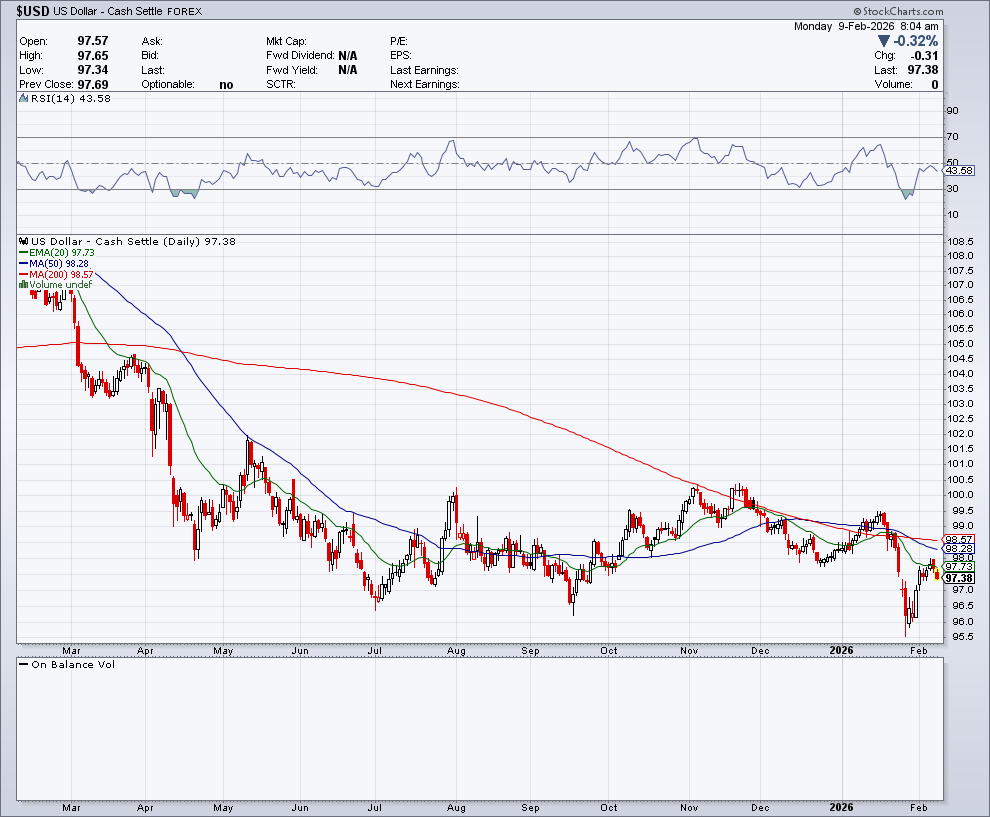Select the green EMA(20) legend line
Image resolution: width=990 pixels, height=817 pixels.
point(24,253)
